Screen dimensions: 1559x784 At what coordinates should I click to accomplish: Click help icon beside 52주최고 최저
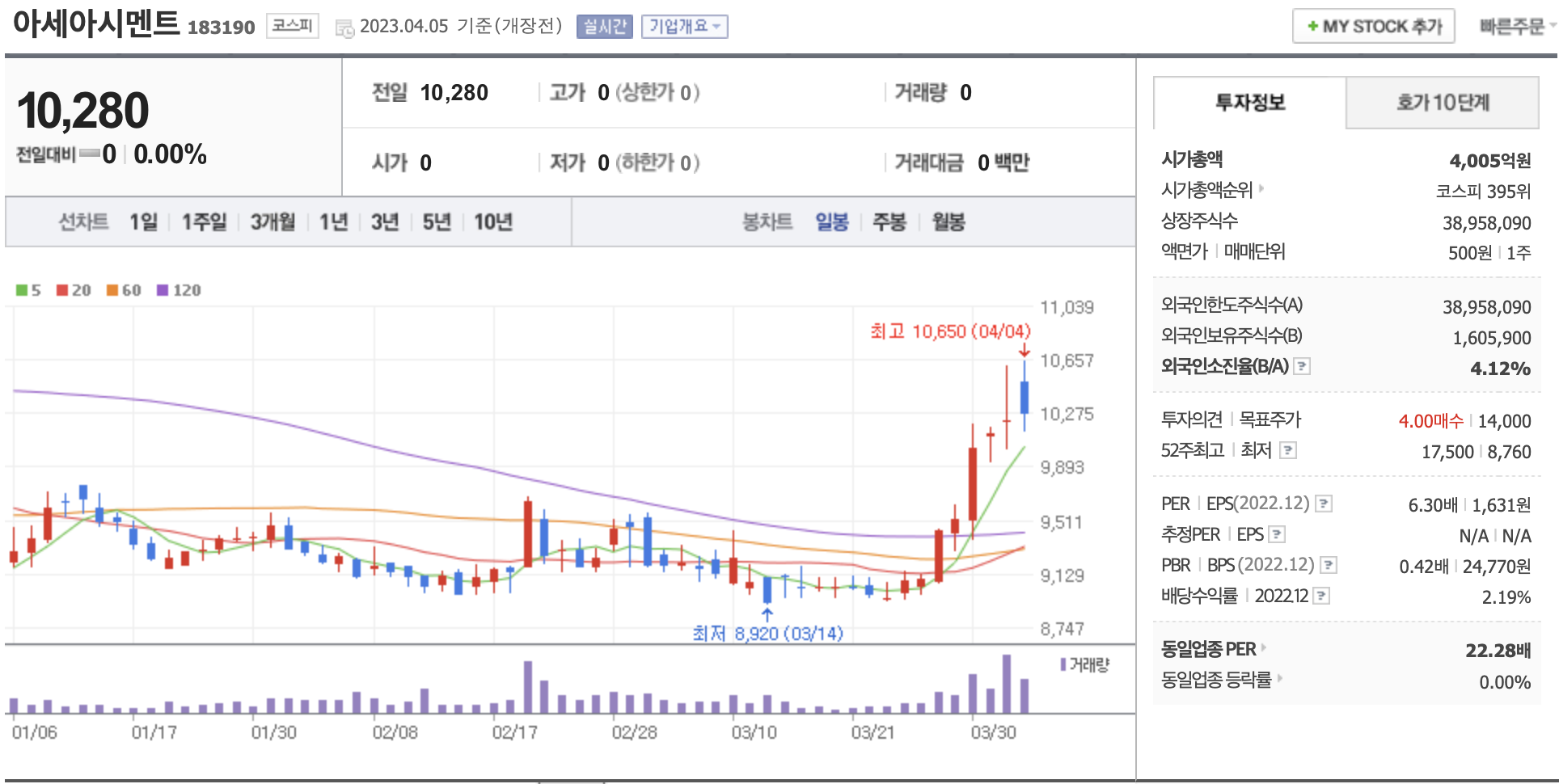coord(1288,450)
